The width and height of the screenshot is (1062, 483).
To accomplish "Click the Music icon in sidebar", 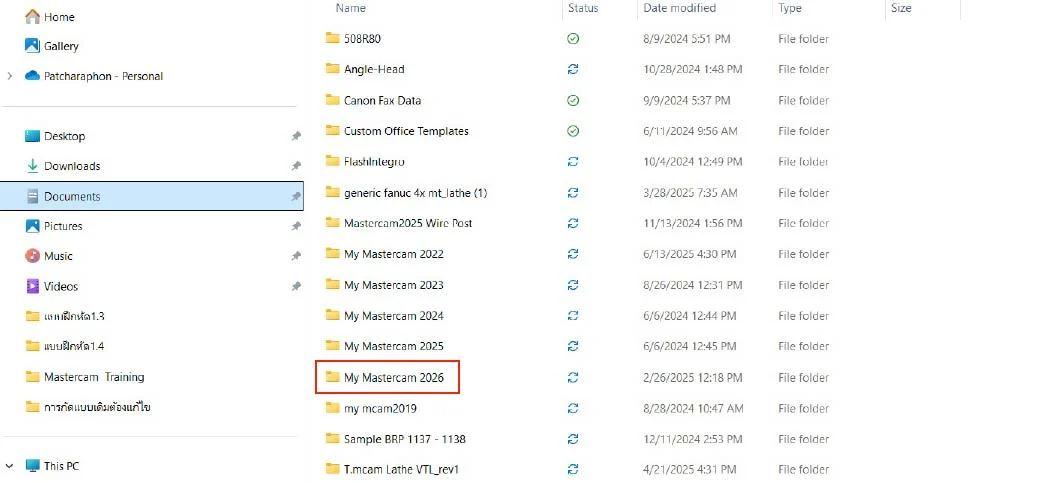I will [32, 255].
